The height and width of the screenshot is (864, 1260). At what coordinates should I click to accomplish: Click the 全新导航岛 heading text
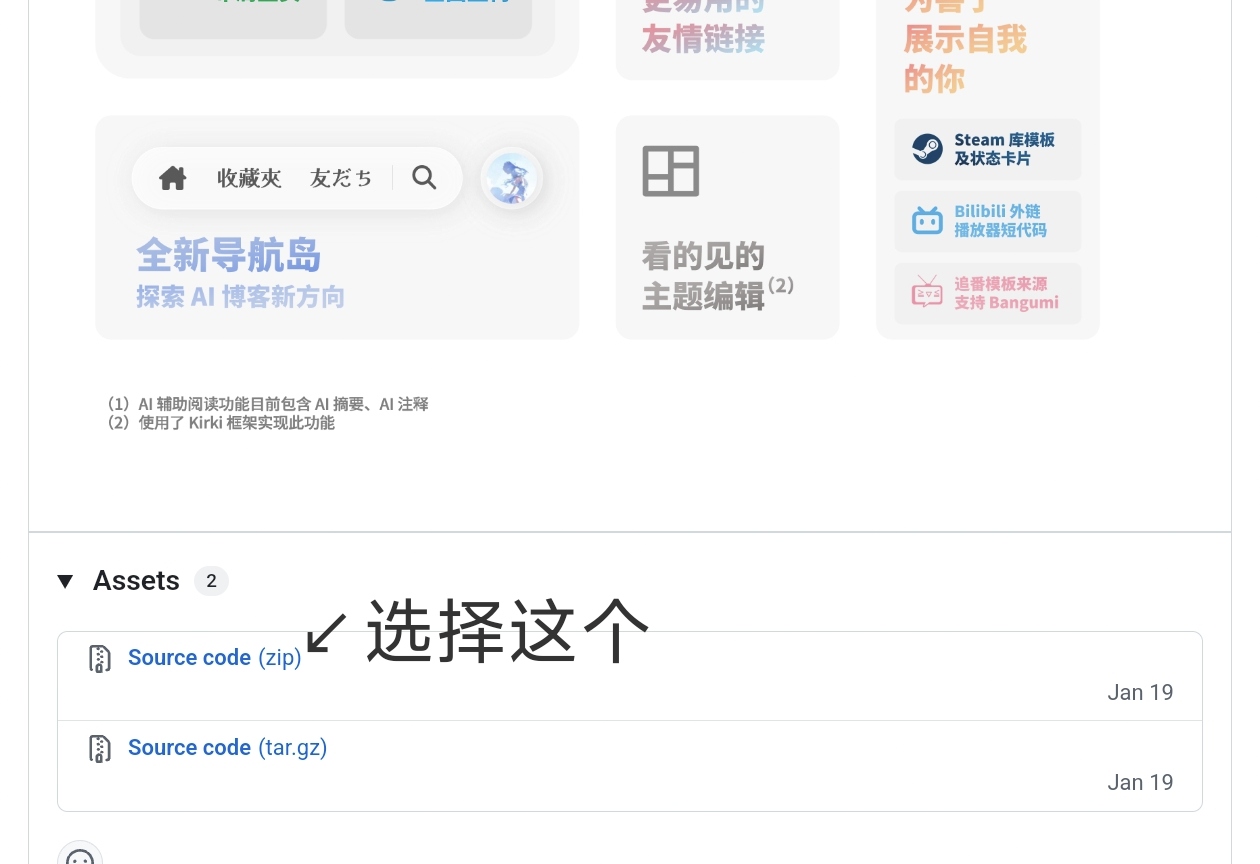pyautogui.click(x=229, y=256)
